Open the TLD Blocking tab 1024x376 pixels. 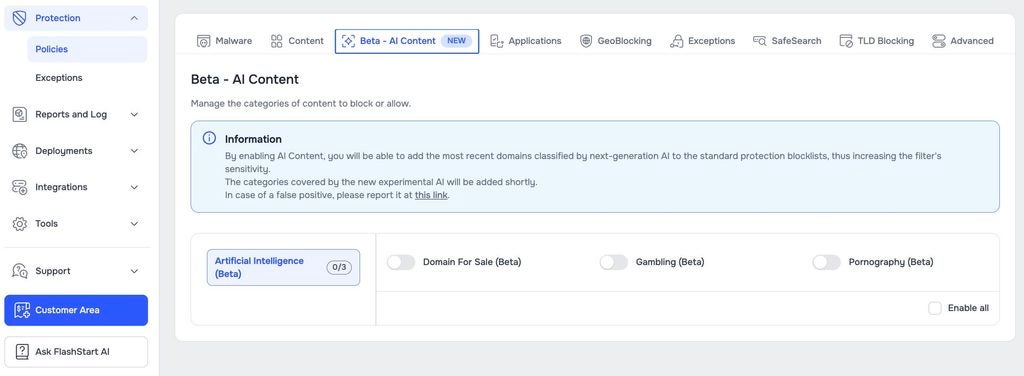point(876,41)
